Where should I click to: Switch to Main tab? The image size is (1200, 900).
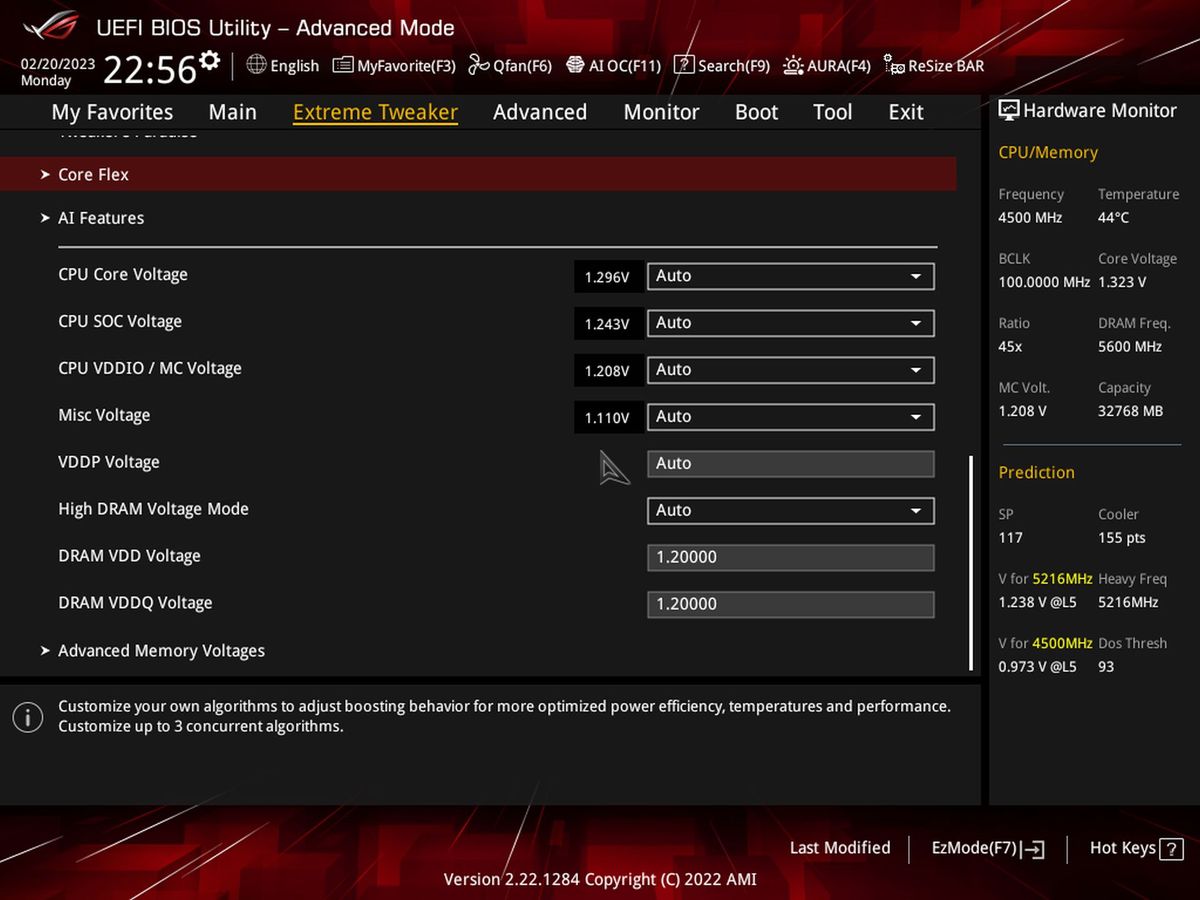point(232,112)
